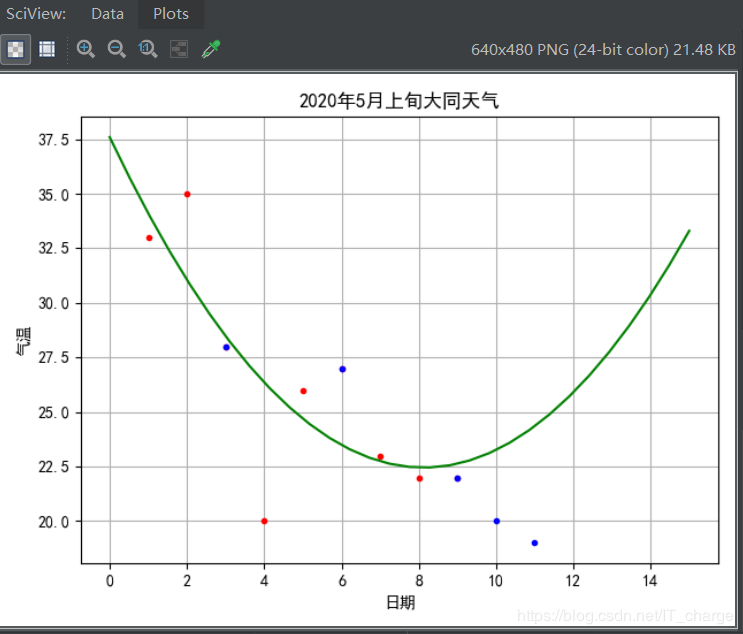The height and width of the screenshot is (634, 743).
Task: Click the x-axis label 日期
Action: (400, 602)
